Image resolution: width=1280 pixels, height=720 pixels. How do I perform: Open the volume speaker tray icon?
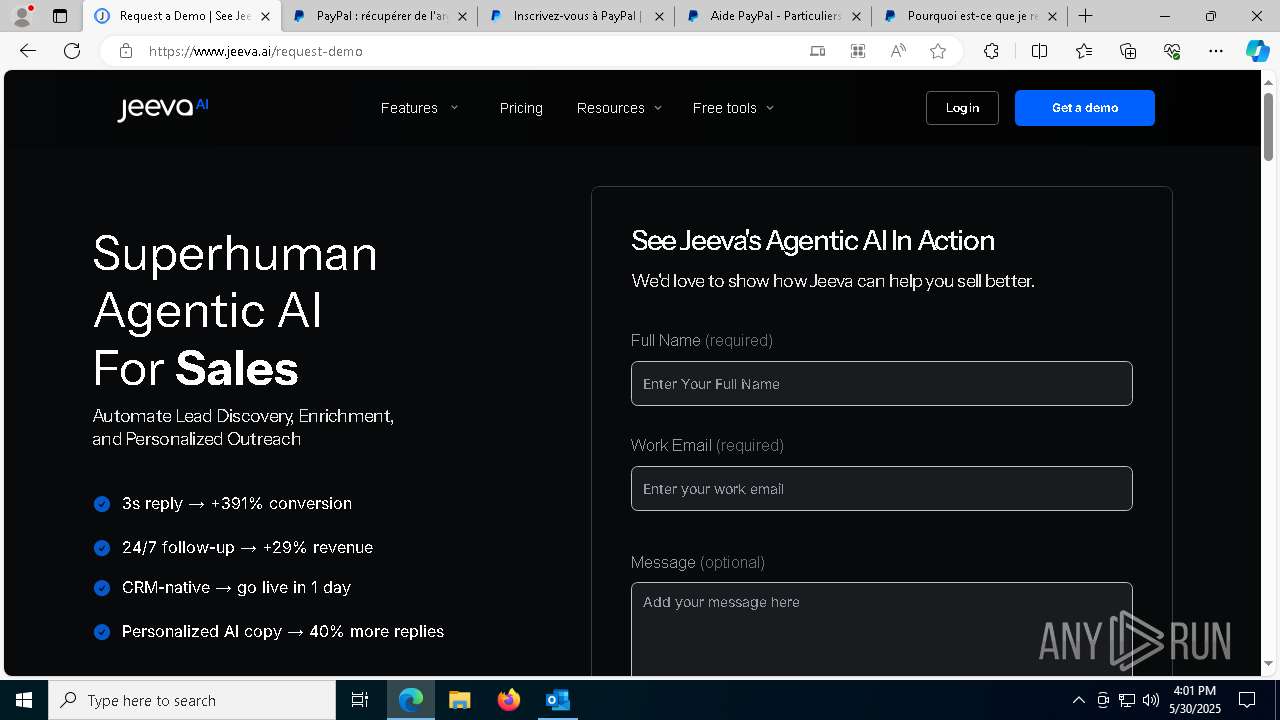[1151, 700]
